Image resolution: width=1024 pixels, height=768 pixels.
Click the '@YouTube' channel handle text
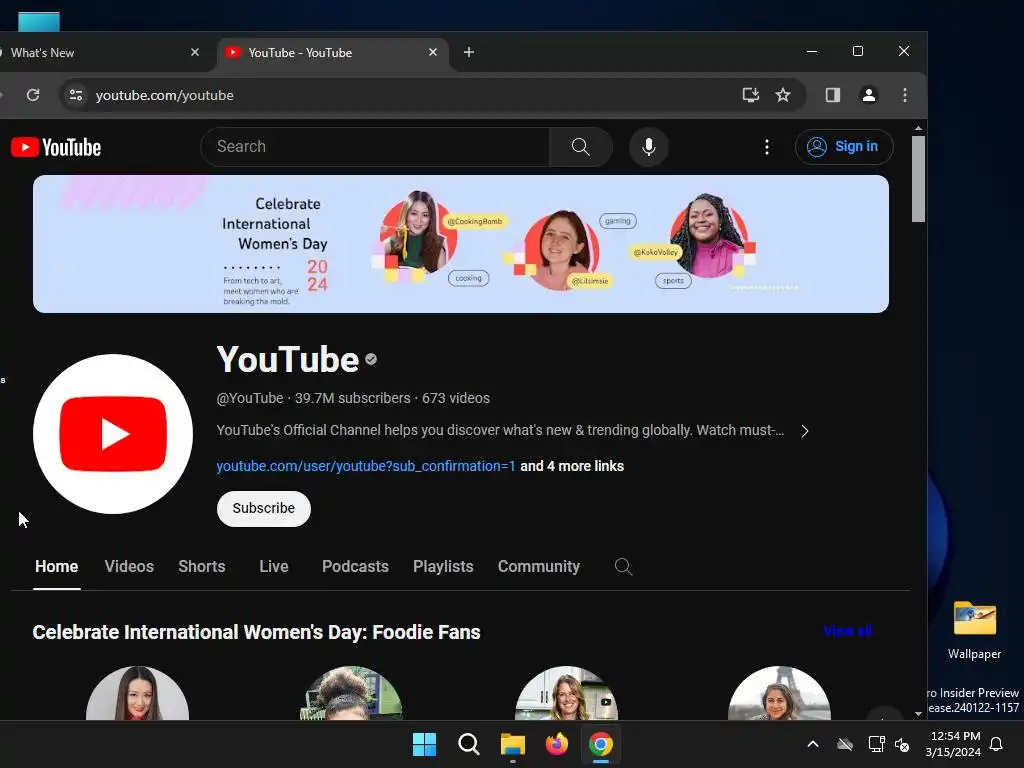click(249, 398)
